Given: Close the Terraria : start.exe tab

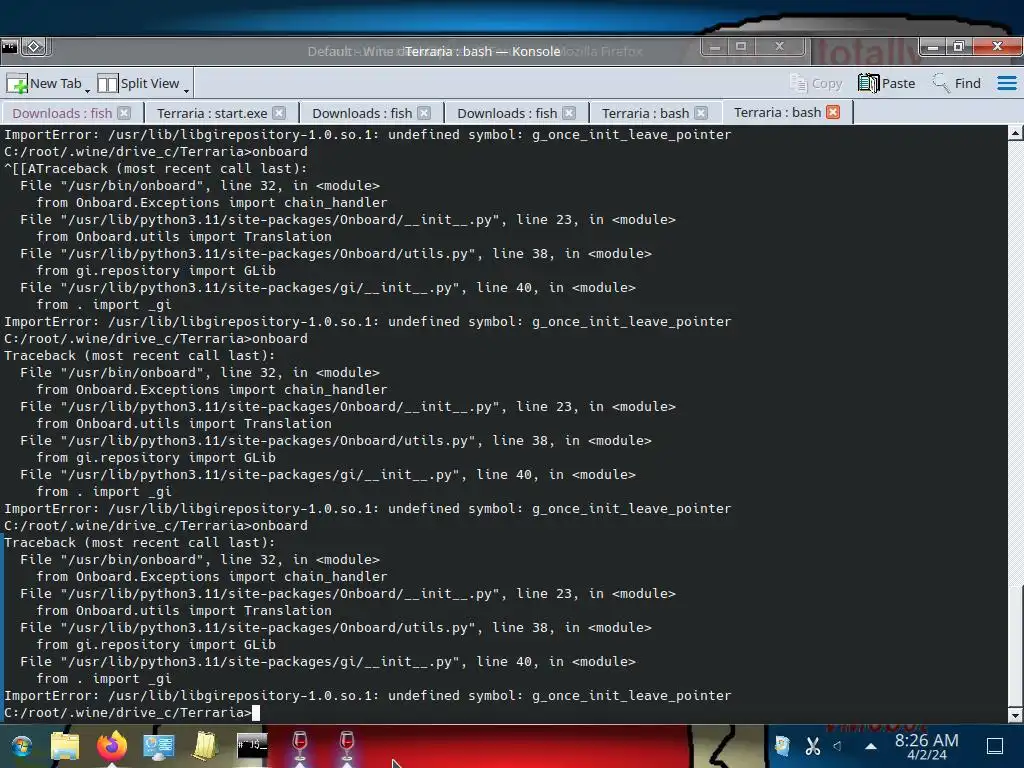Looking at the screenshot, I should click(x=279, y=113).
